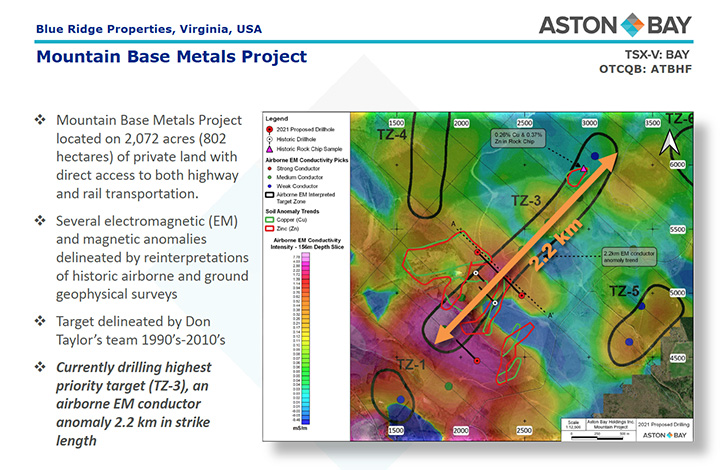Image resolution: width=725 pixels, height=470 pixels.
Task: Click the blue dot for Weak Conductor
Action: (x=270, y=186)
